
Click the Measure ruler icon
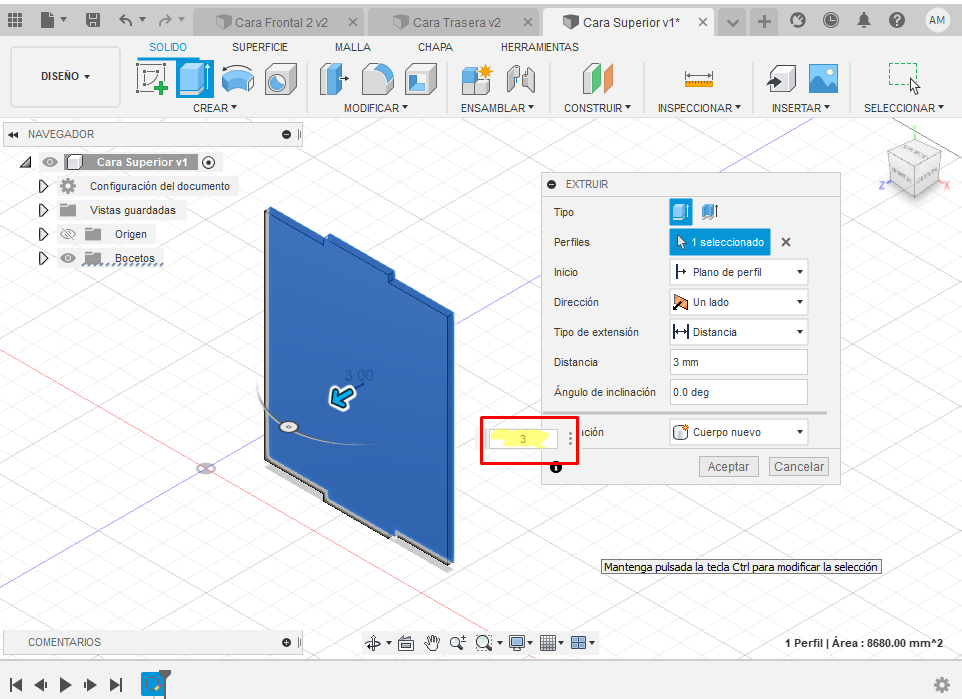(x=698, y=79)
